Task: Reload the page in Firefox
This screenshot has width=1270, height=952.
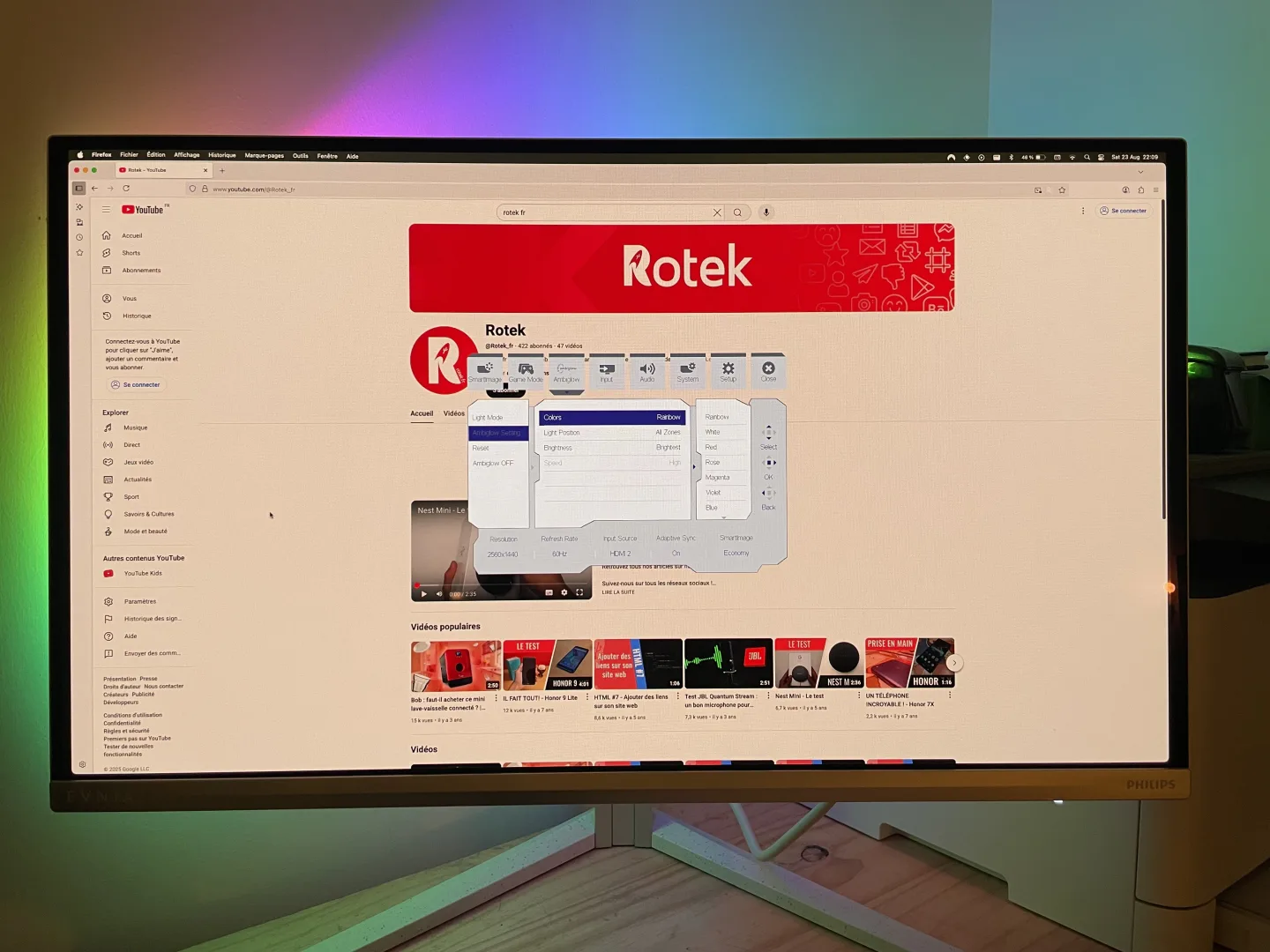Action: [126, 189]
